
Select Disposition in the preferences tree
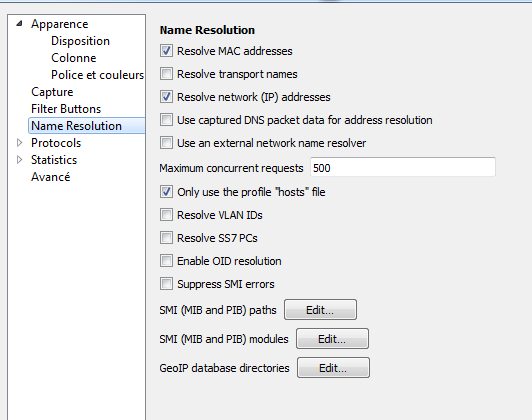(x=80, y=41)
